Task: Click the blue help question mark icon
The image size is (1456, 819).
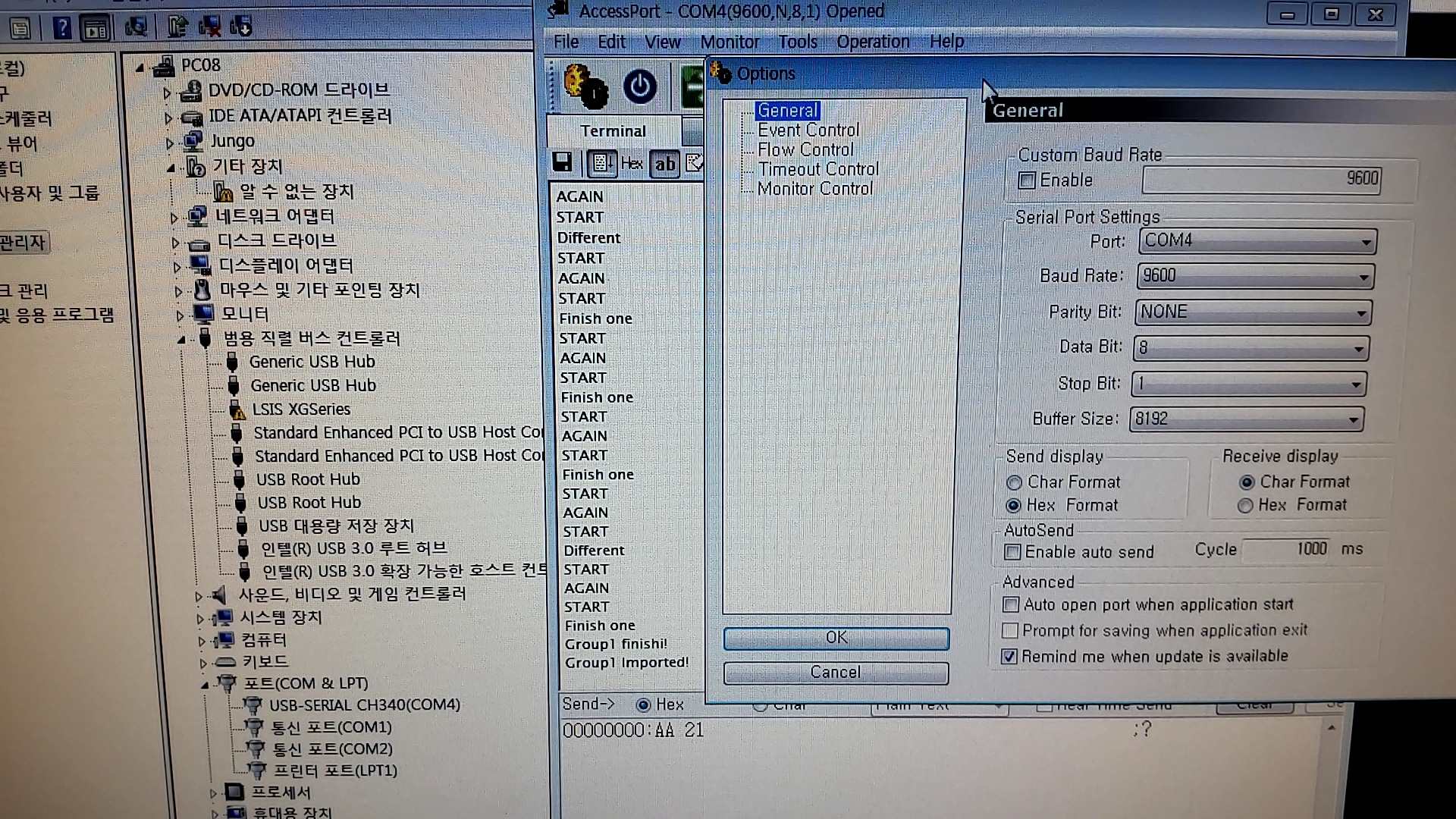Action: coord(62,29)
